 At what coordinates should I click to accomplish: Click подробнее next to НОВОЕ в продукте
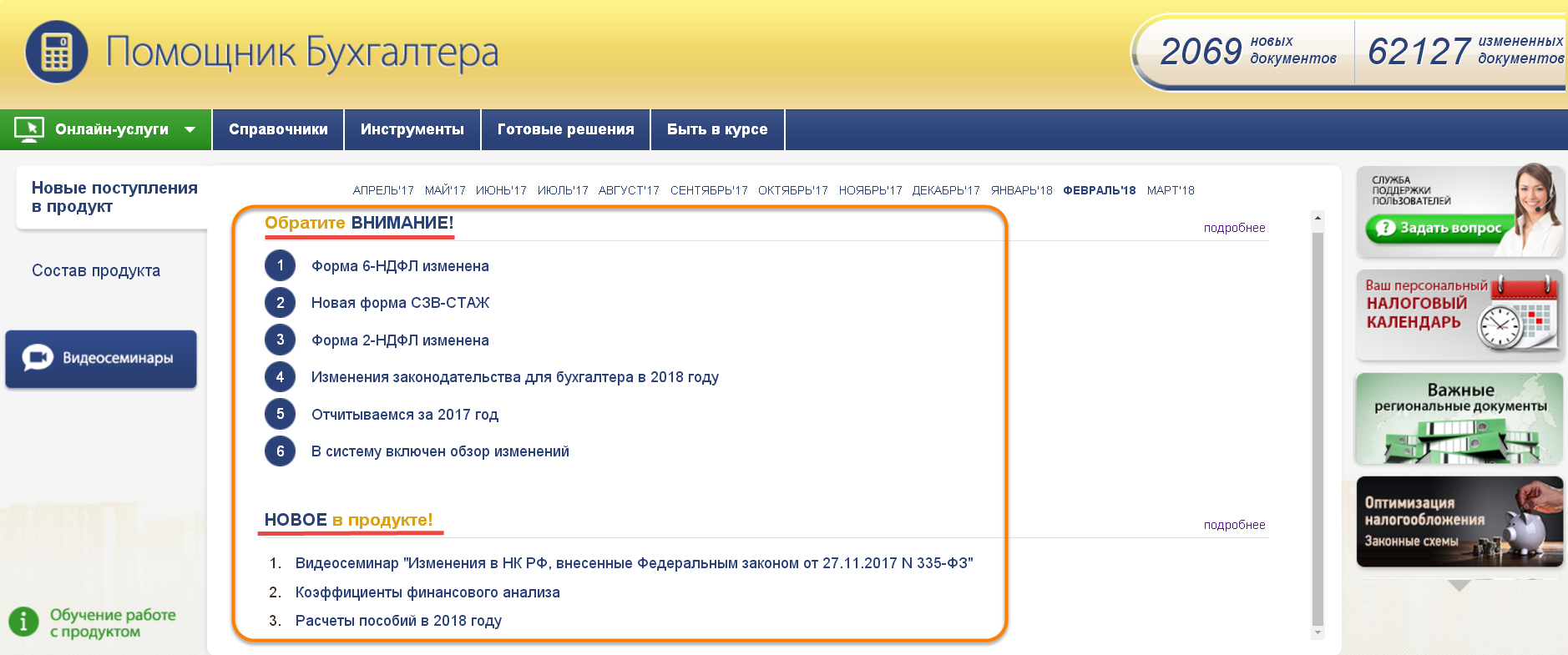pyautogui.click(x=1234, y=525)
